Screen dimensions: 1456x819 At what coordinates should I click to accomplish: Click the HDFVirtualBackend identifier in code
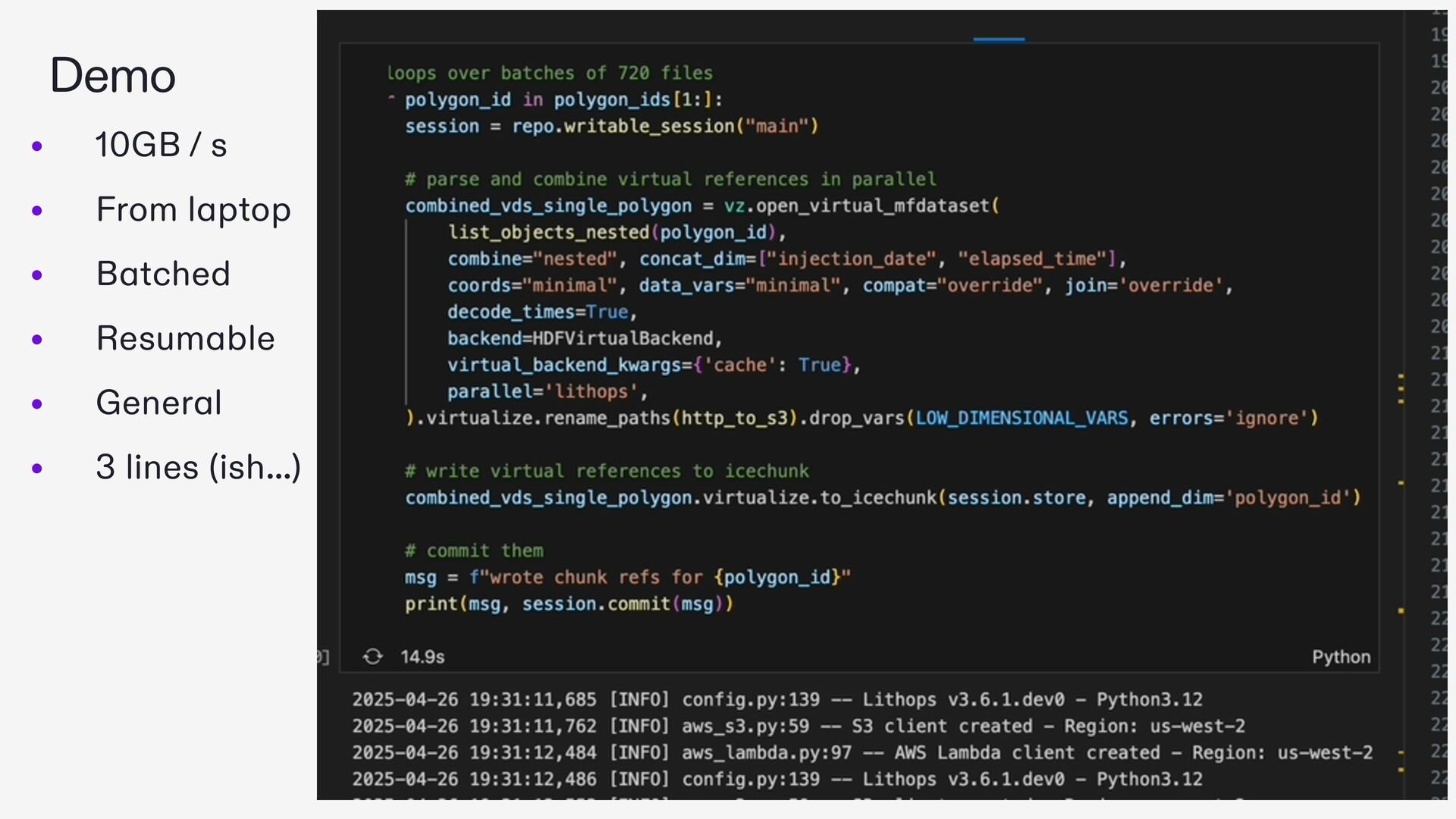(623, 338)
